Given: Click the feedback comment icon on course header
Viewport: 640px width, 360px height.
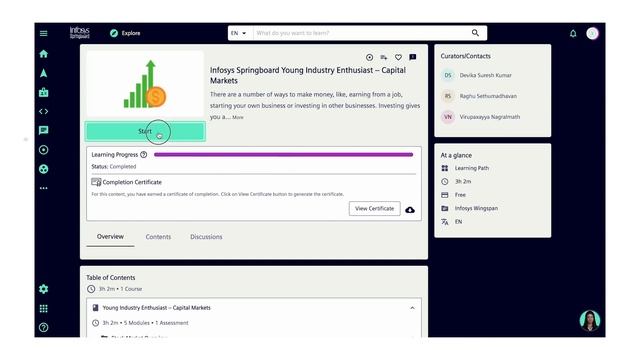Looking at the screenshot, I should (x=413, y=57).
